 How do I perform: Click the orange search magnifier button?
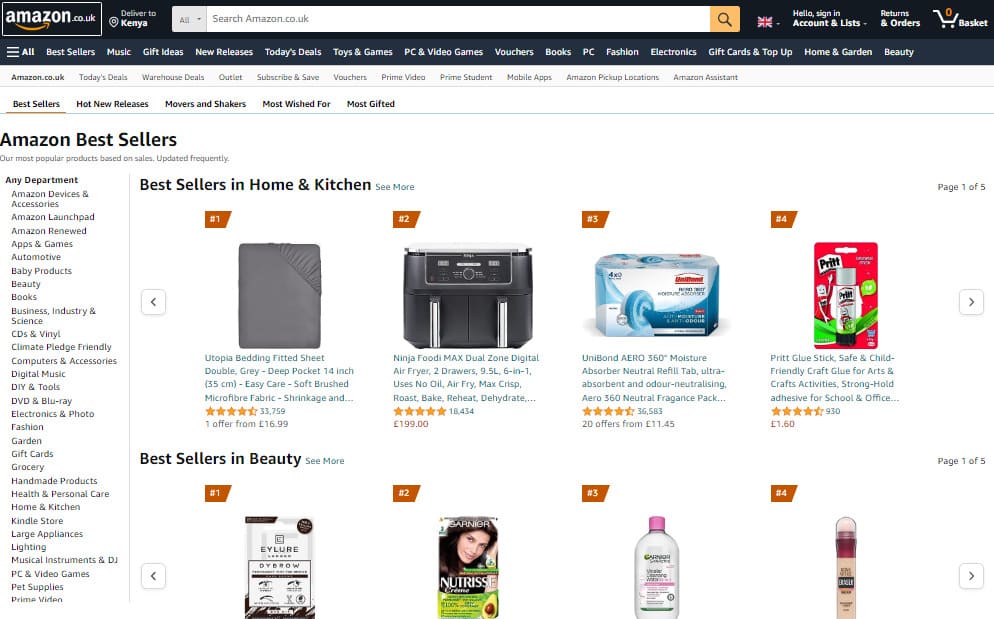[724, 19]
